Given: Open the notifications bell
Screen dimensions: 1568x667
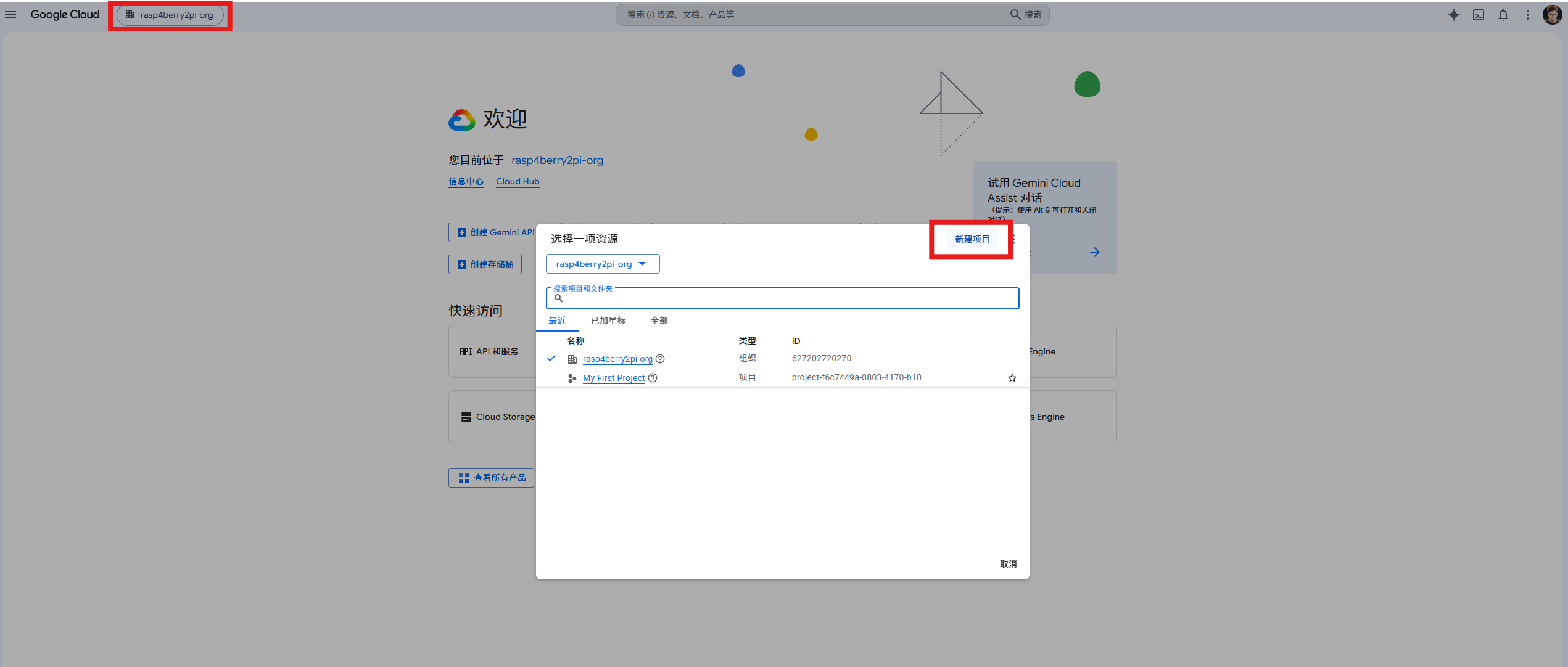Looking at the screenshot, I should coord(1503,15).
